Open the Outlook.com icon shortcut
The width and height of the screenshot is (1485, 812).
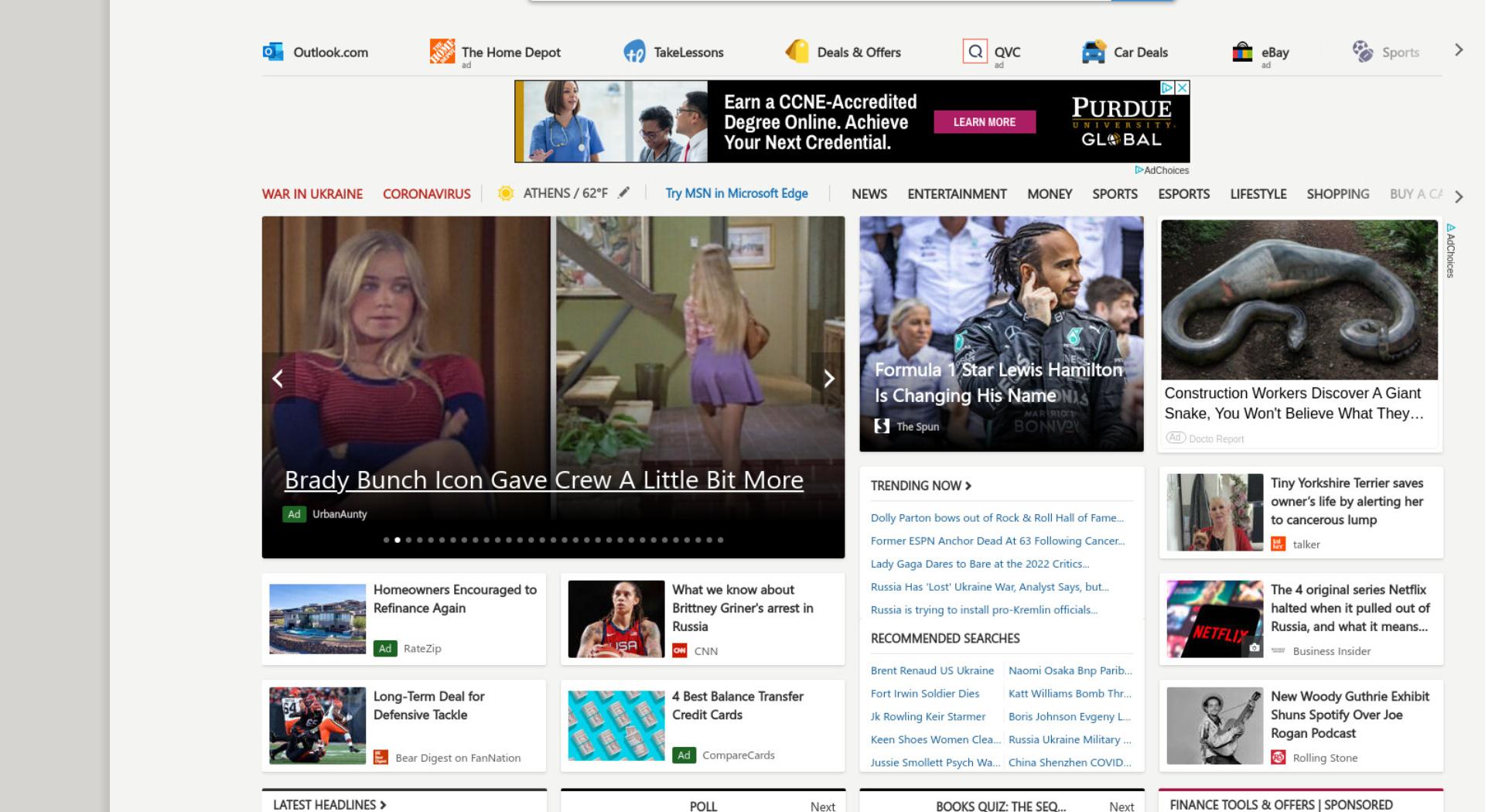273,52
